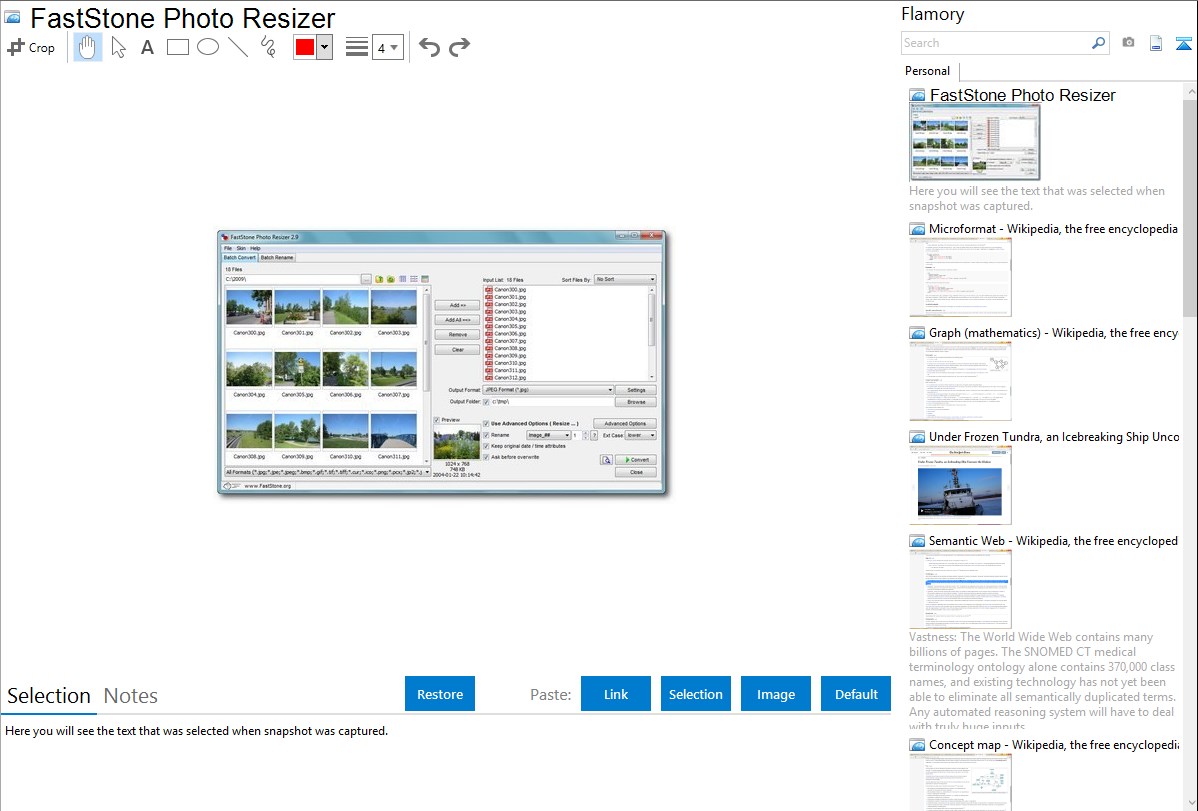1198x811 pixels.
Task: Paste the Selection
Action: tap(696, 694)
